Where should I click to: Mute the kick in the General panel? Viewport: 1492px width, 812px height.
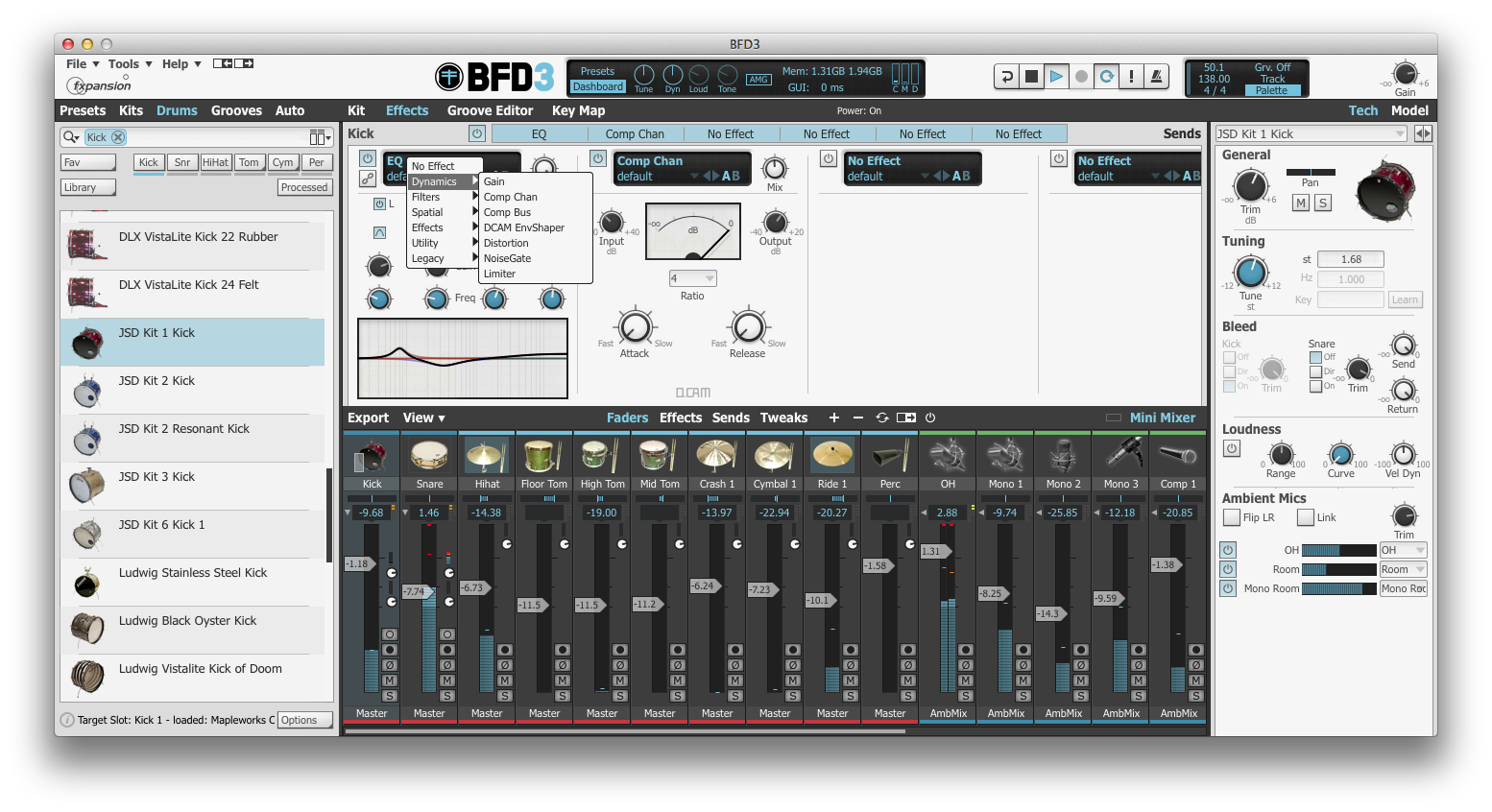[x=1301, y=203]
